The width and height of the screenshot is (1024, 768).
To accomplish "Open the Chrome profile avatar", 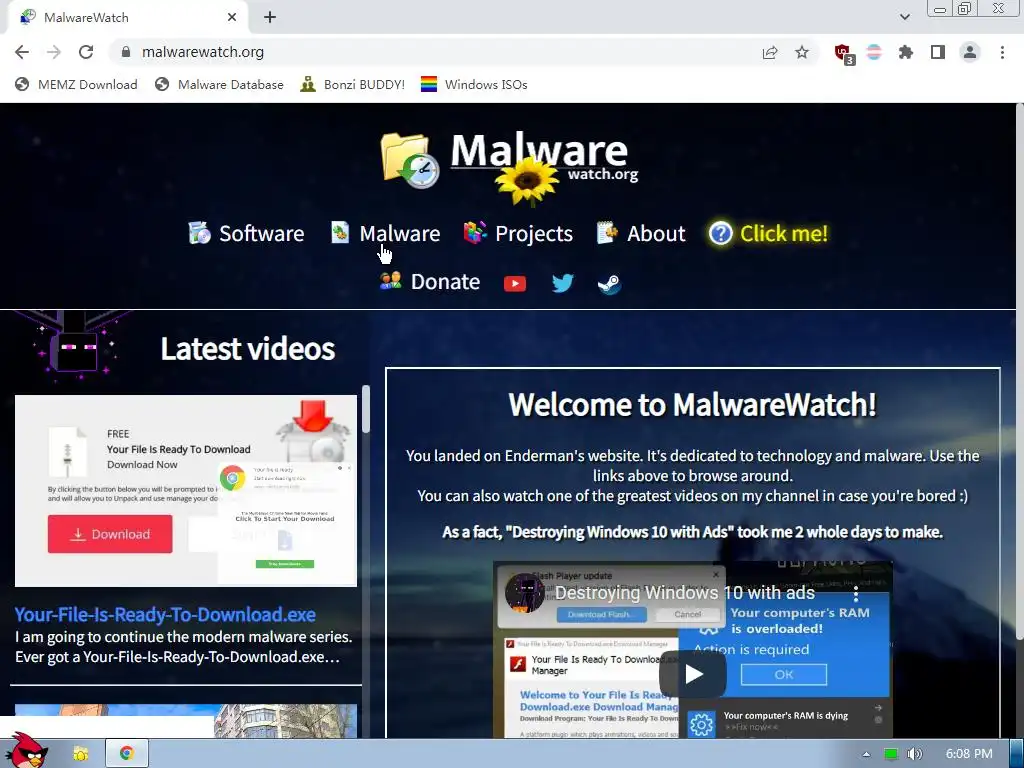I will [x=970, y=52].
